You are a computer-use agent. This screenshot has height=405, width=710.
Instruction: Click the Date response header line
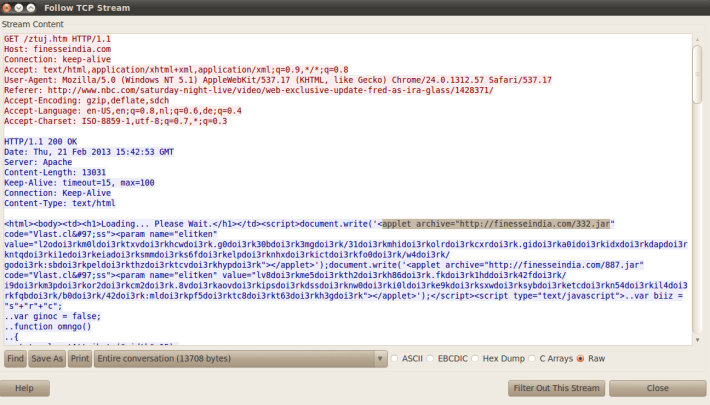coord(89,152)
